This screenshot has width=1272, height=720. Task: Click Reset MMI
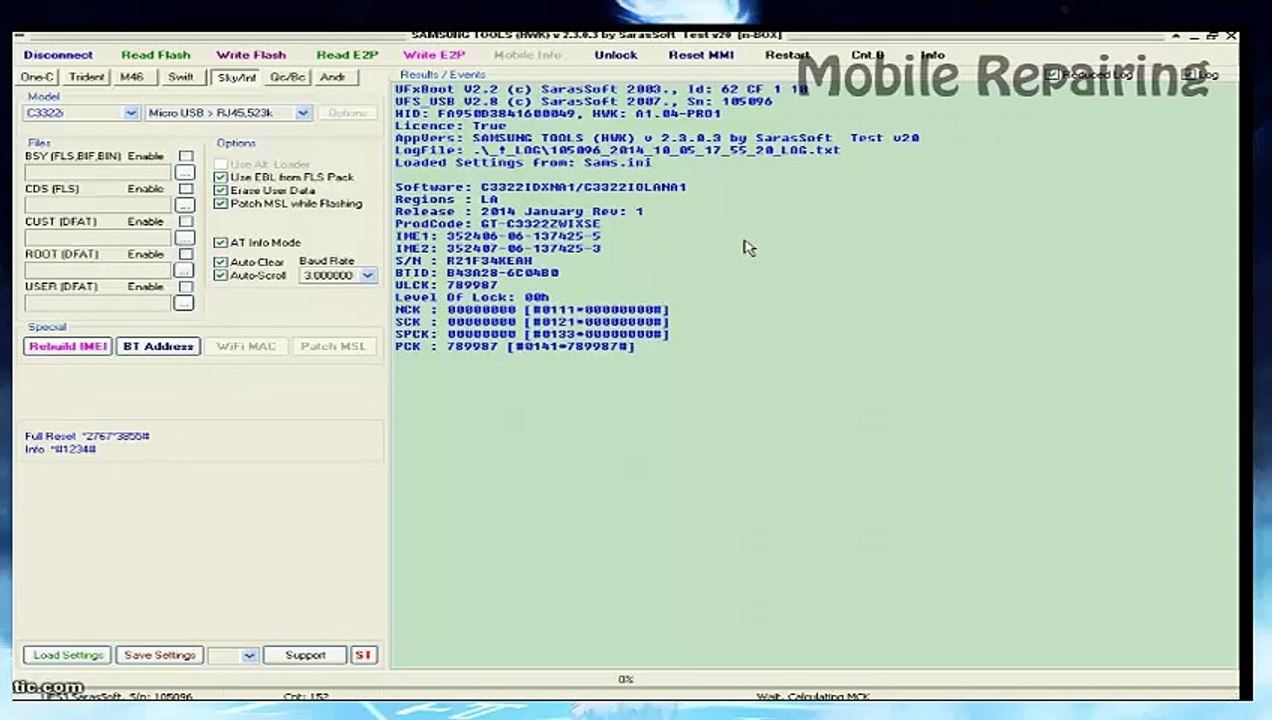(x=701, y=55)
